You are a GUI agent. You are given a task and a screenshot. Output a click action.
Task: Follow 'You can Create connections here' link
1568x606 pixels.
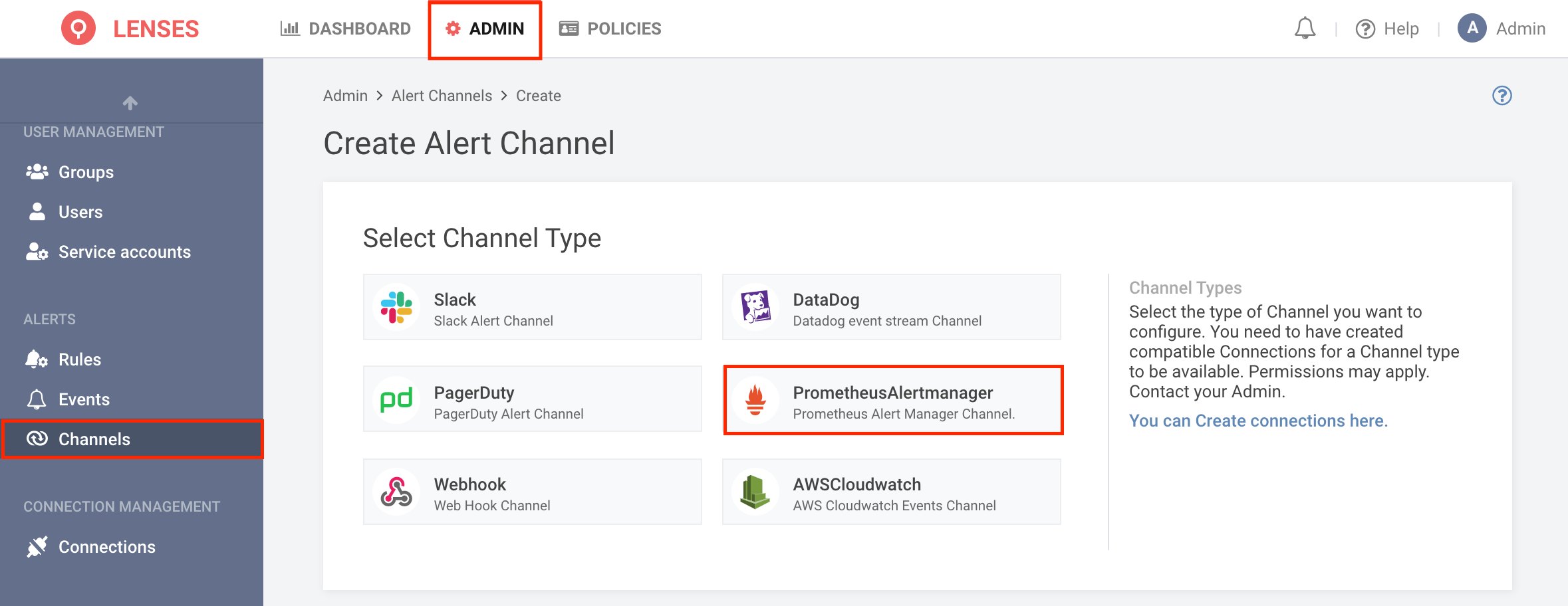[1258, 421]
